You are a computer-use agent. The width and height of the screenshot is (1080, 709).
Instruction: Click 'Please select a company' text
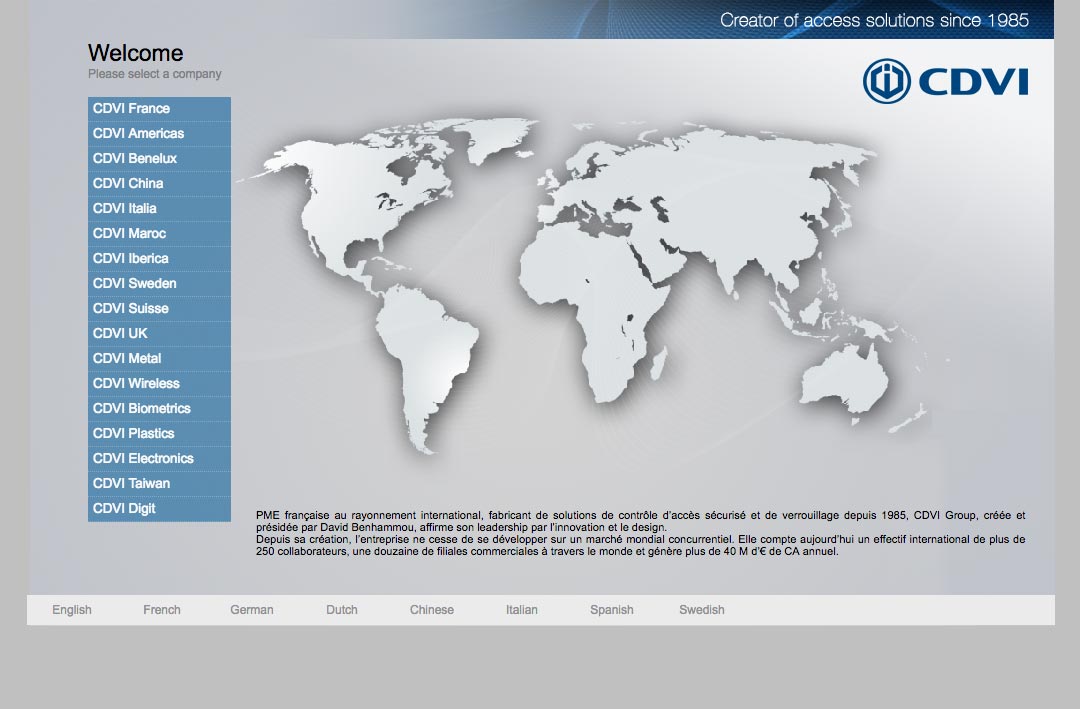[x=155, y=74]
